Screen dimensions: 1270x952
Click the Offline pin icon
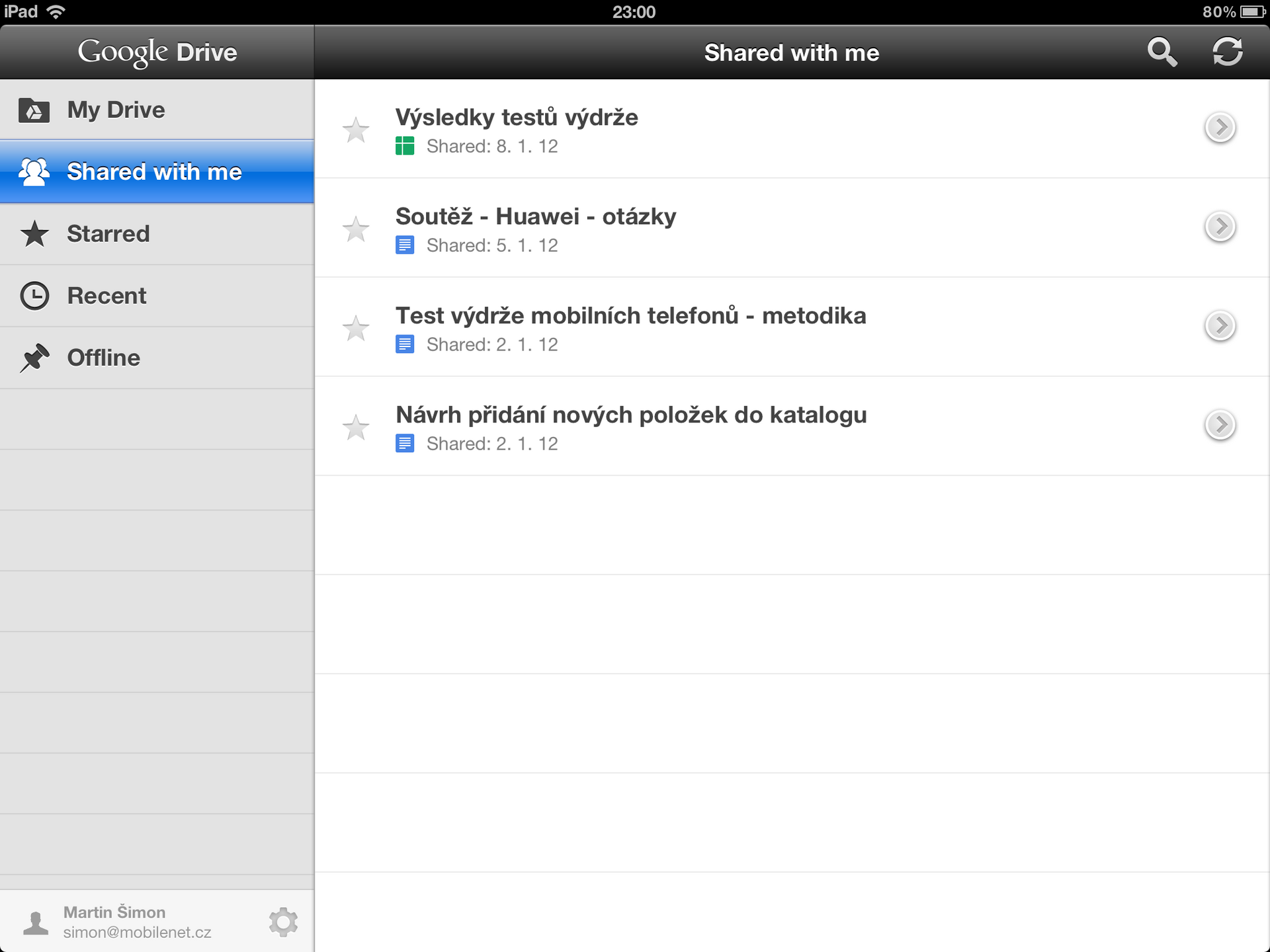pos(34,357)
